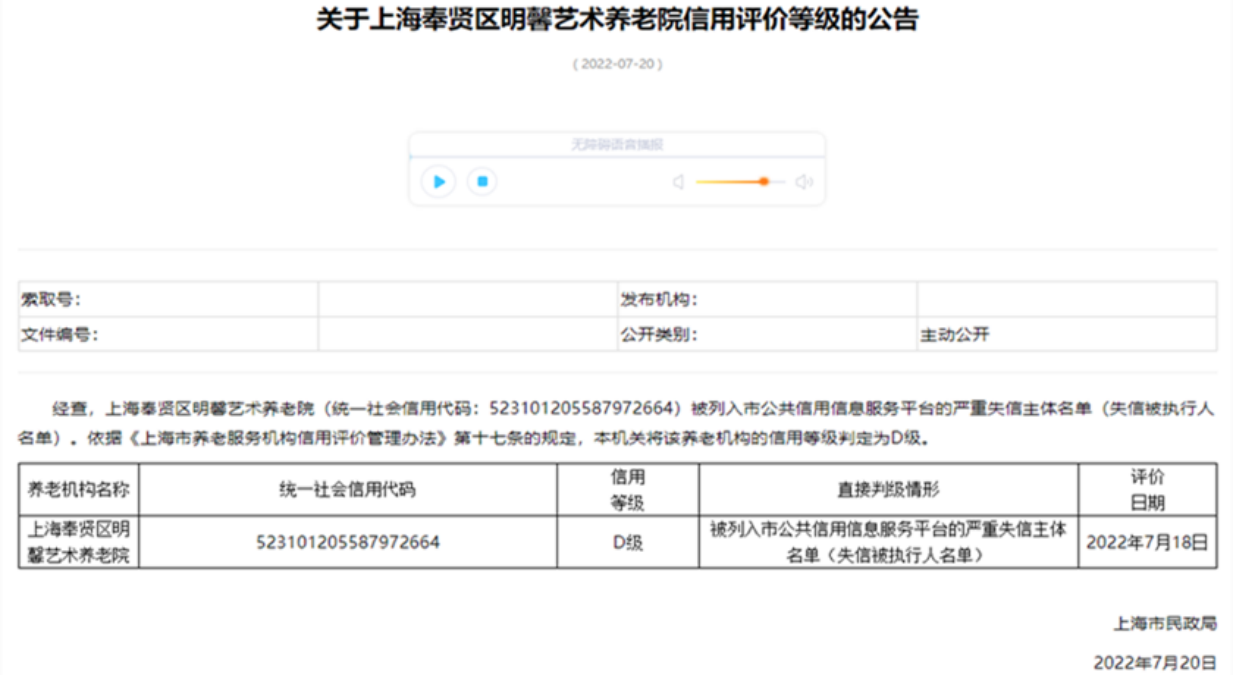The width and height of the screenshot is (1233, 676).
Task: Click the 评价日期 column header
Action: (1148, 490)
